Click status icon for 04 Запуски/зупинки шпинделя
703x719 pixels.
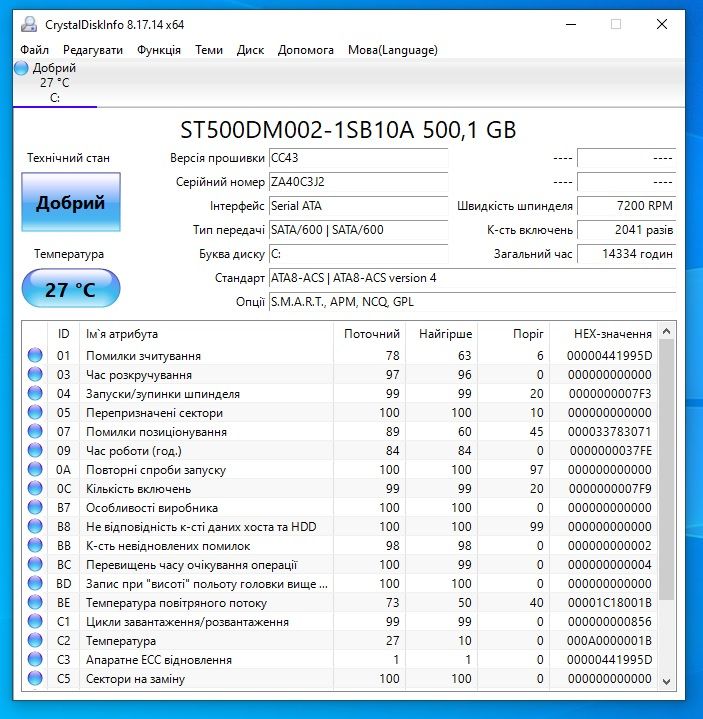pos(35,393)
